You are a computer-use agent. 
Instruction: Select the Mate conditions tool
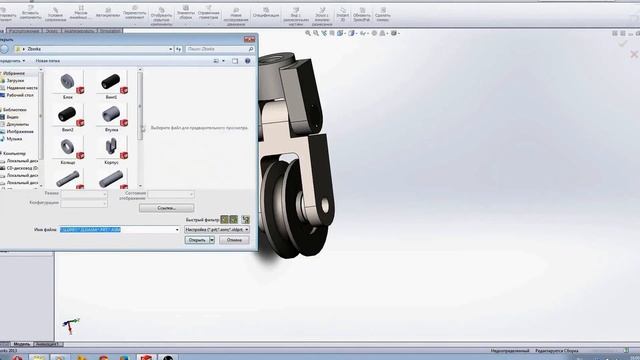pyautogui.click(x=56, y=14)
